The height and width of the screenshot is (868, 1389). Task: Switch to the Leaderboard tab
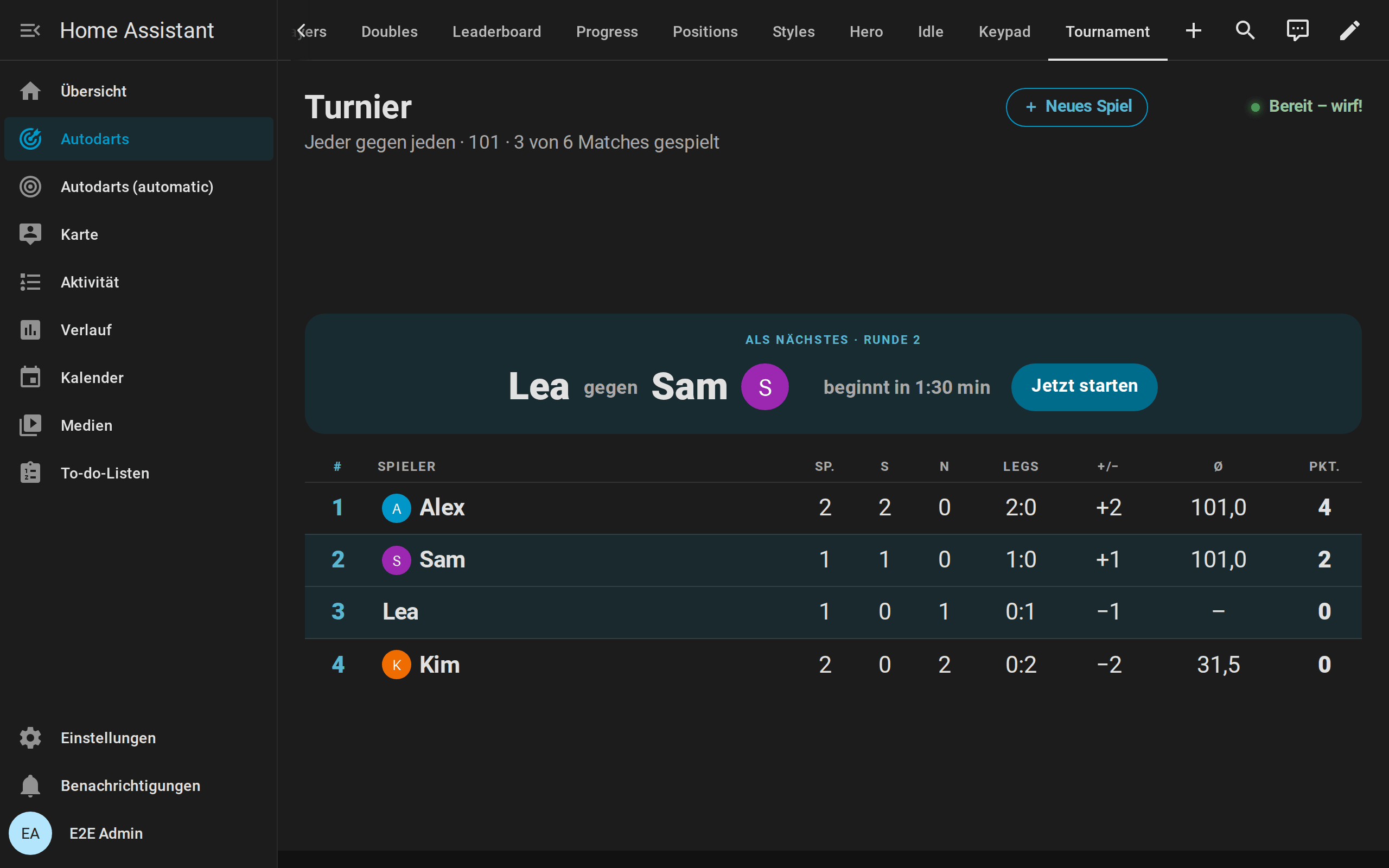[496, 31]
